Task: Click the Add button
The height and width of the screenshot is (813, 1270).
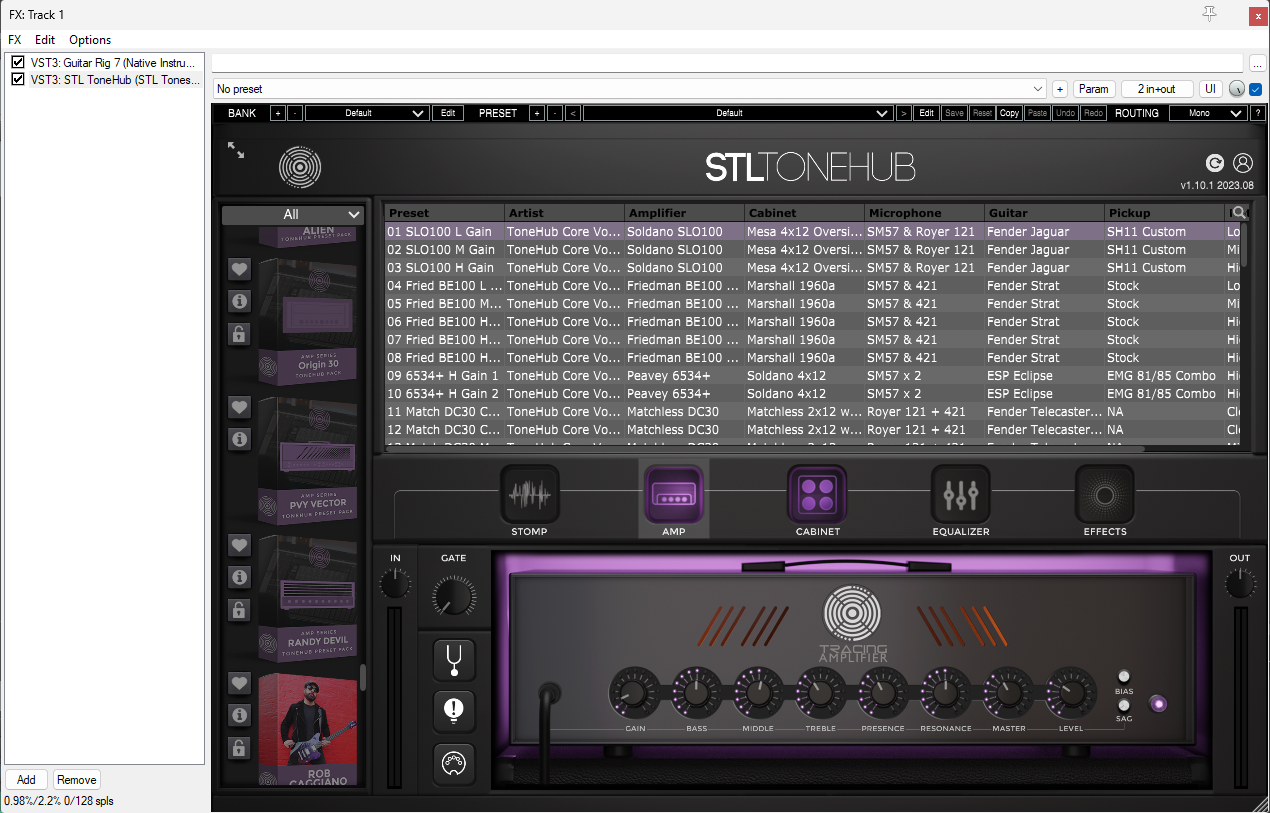Action: coord(26,780)
